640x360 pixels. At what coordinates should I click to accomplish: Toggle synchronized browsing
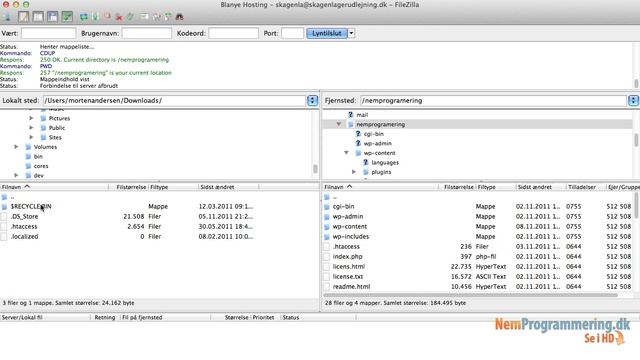tap(168, 17)
